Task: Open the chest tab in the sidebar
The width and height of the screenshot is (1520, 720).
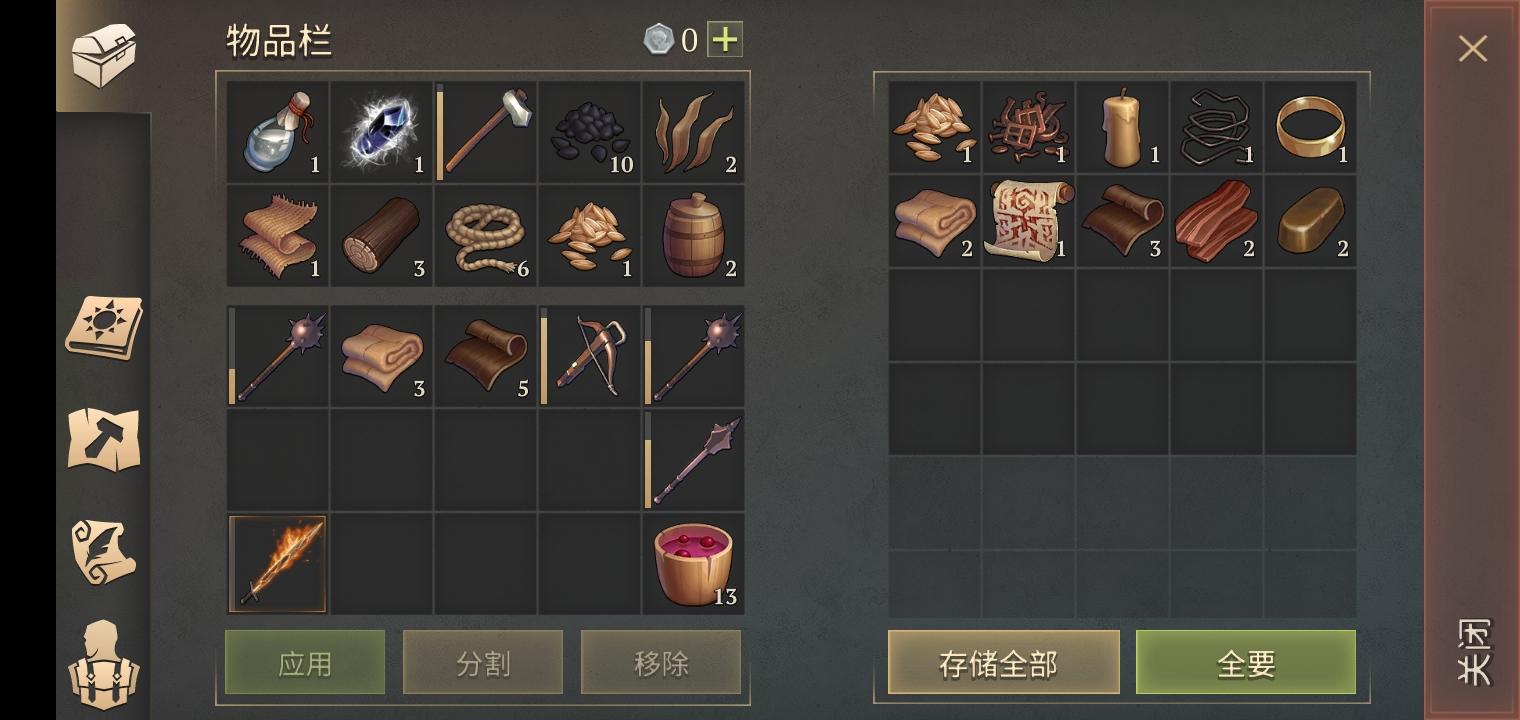Action: point(104,55)
